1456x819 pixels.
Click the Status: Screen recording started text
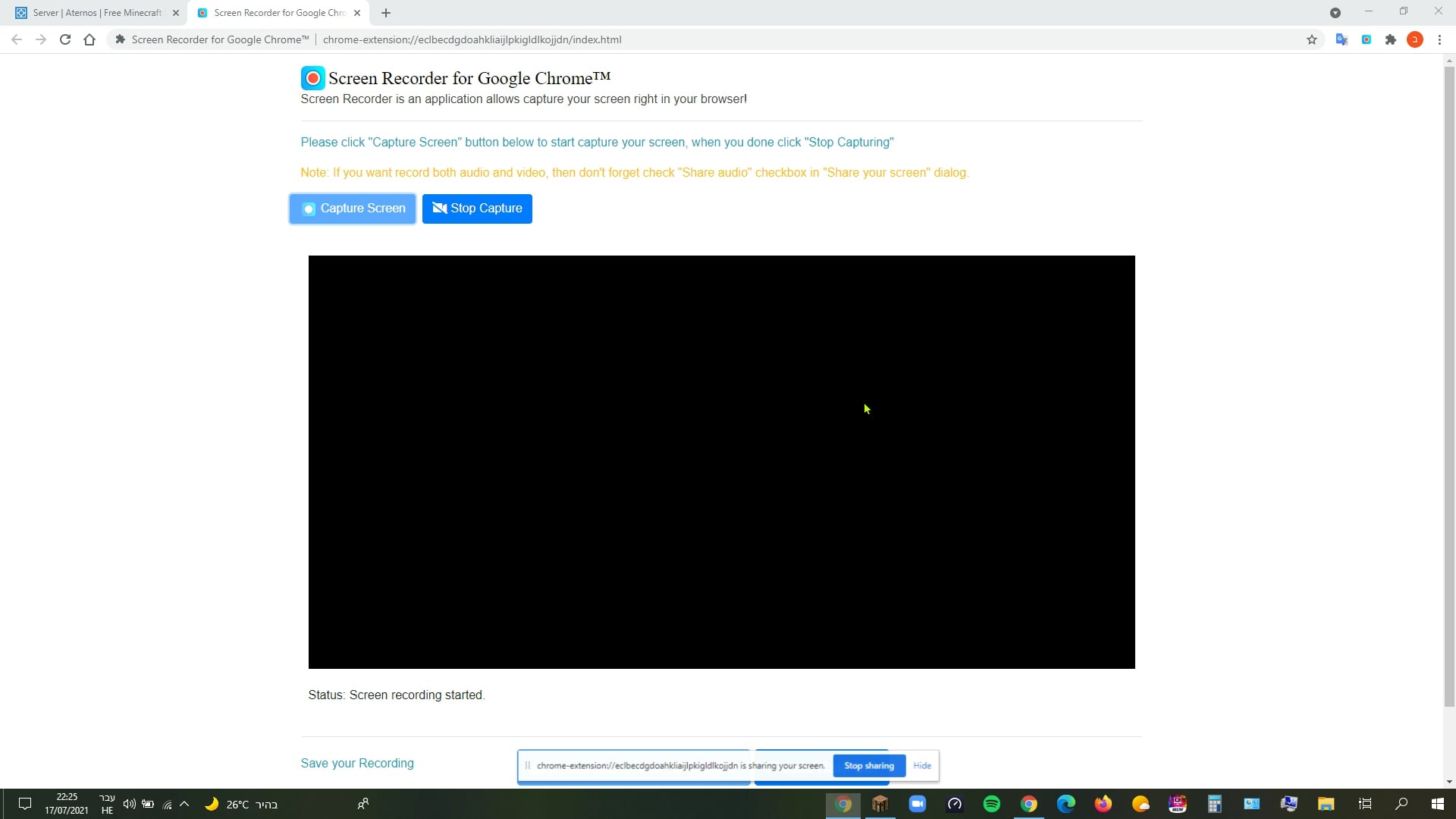click(397, 695)
